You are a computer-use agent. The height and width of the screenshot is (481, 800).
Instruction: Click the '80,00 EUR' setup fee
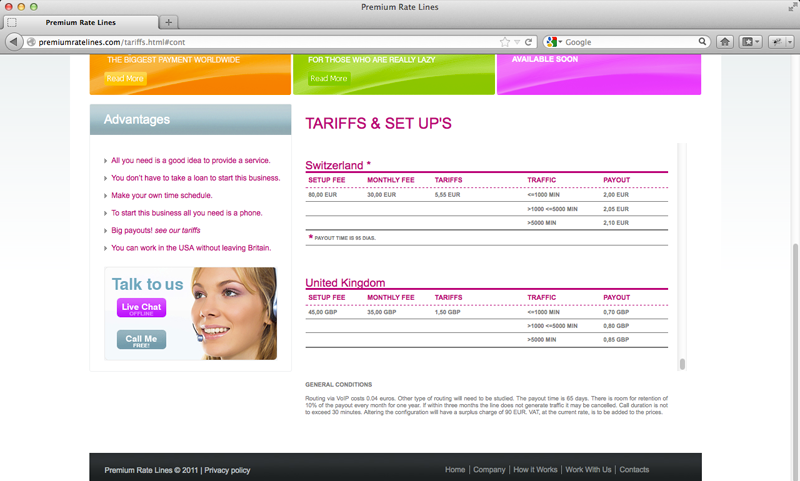coord(322,195)
